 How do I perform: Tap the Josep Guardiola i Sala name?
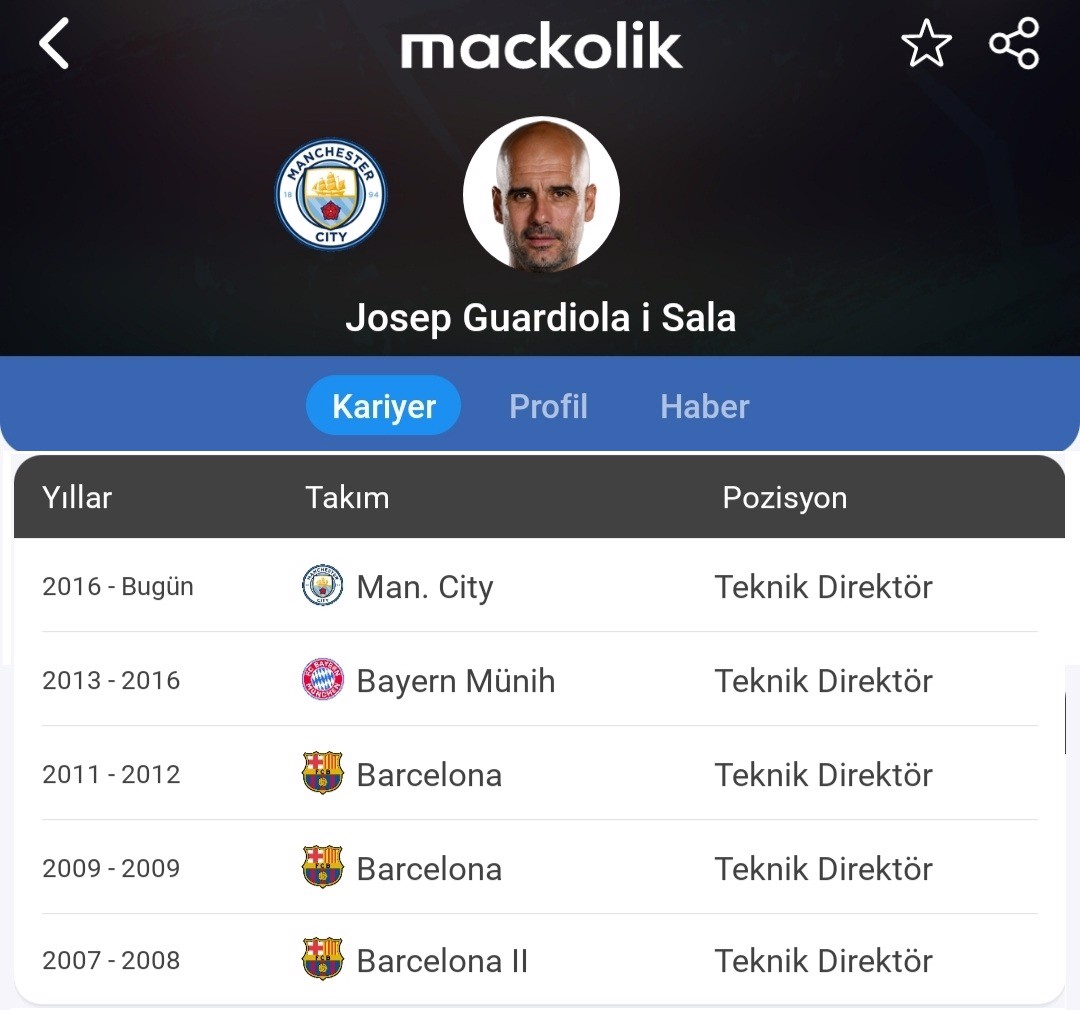coord(541,318)
